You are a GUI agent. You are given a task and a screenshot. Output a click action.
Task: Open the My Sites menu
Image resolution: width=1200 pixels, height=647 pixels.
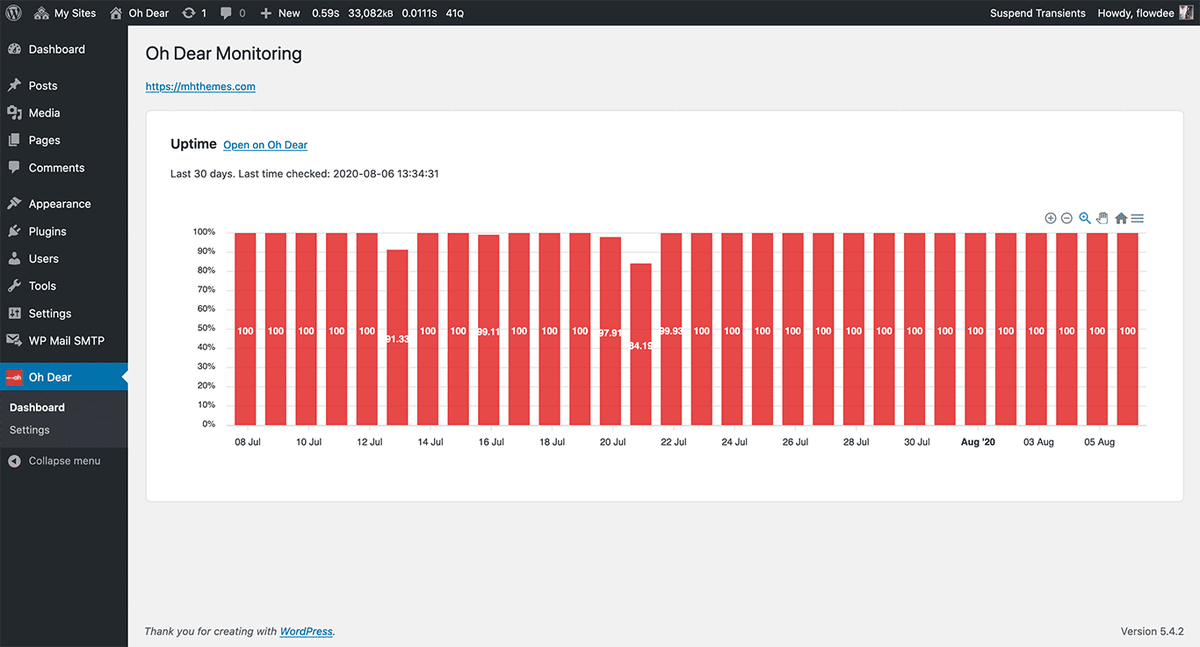tap(66, 13)
